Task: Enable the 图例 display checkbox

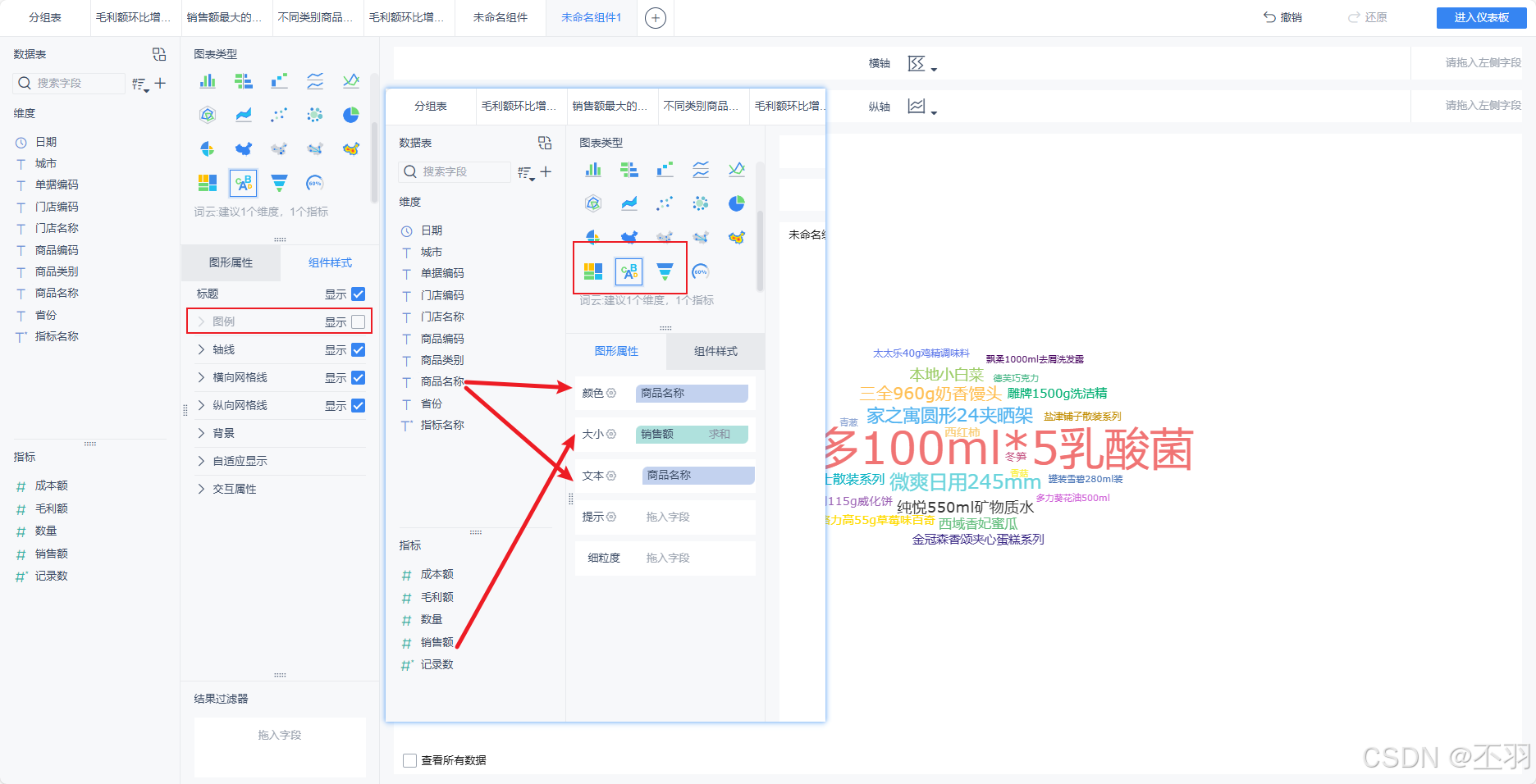Action: pos(359,321)
